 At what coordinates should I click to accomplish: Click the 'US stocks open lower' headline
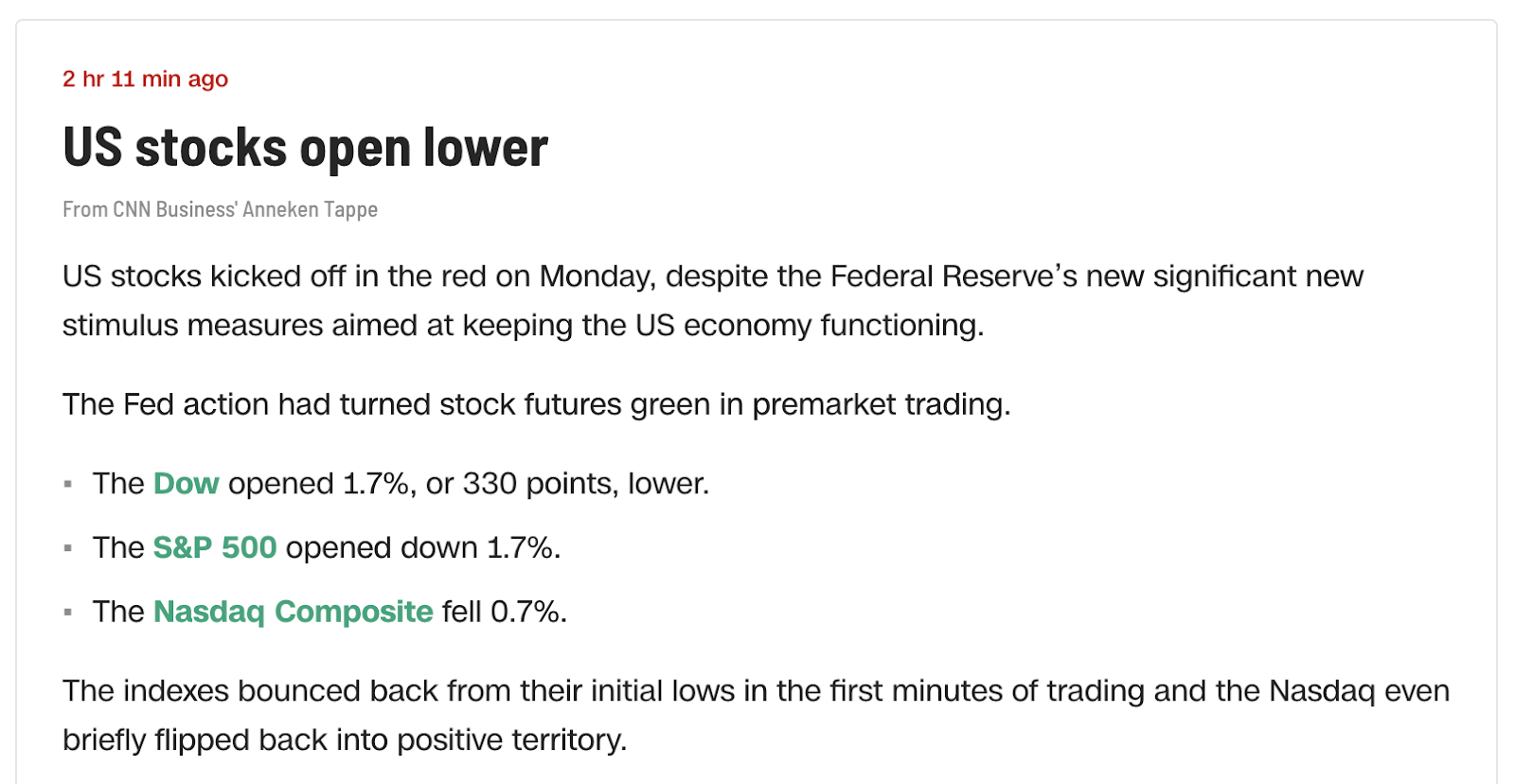[x=305, y=149]
